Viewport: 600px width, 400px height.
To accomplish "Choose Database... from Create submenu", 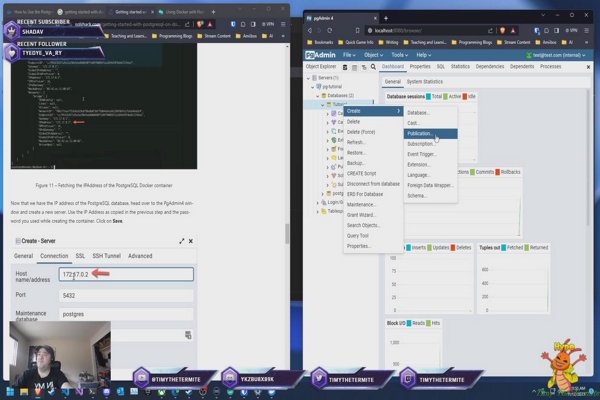I will (430, 113).
